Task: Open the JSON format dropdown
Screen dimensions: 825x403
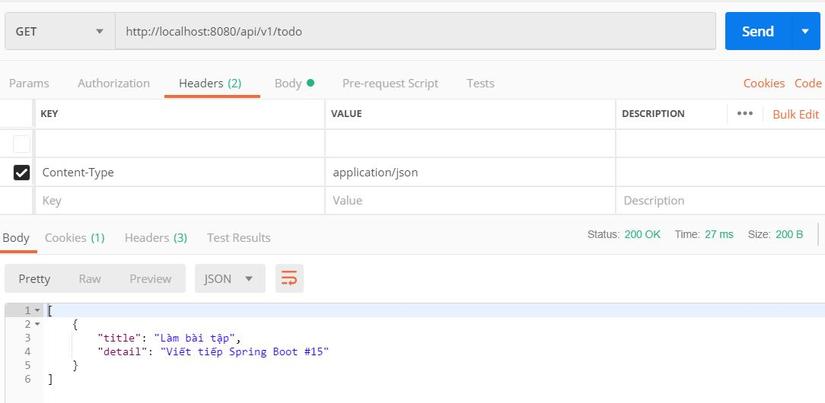Action: coord(229,279)
